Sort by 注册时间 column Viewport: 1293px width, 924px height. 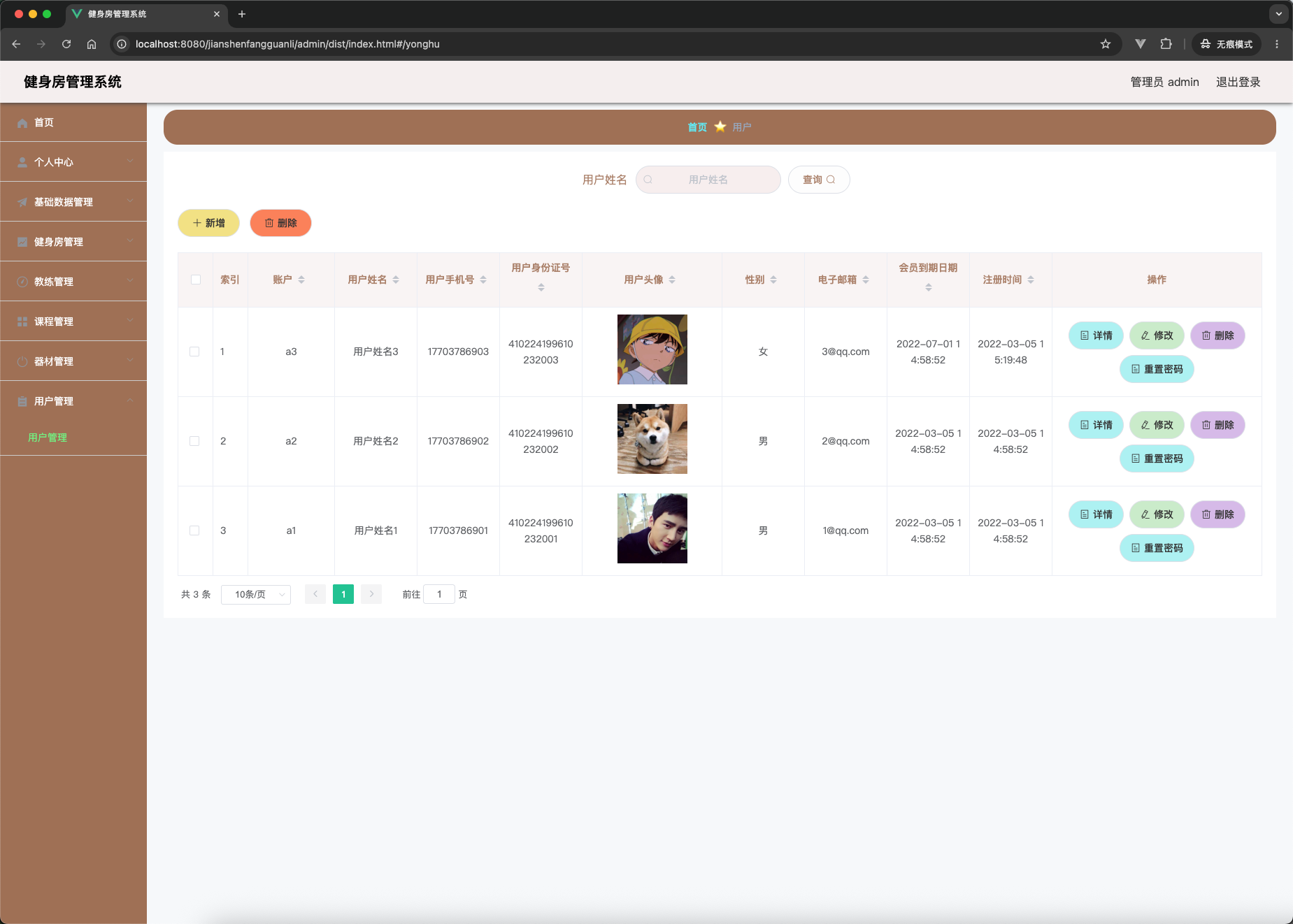tap(1031, 280)
